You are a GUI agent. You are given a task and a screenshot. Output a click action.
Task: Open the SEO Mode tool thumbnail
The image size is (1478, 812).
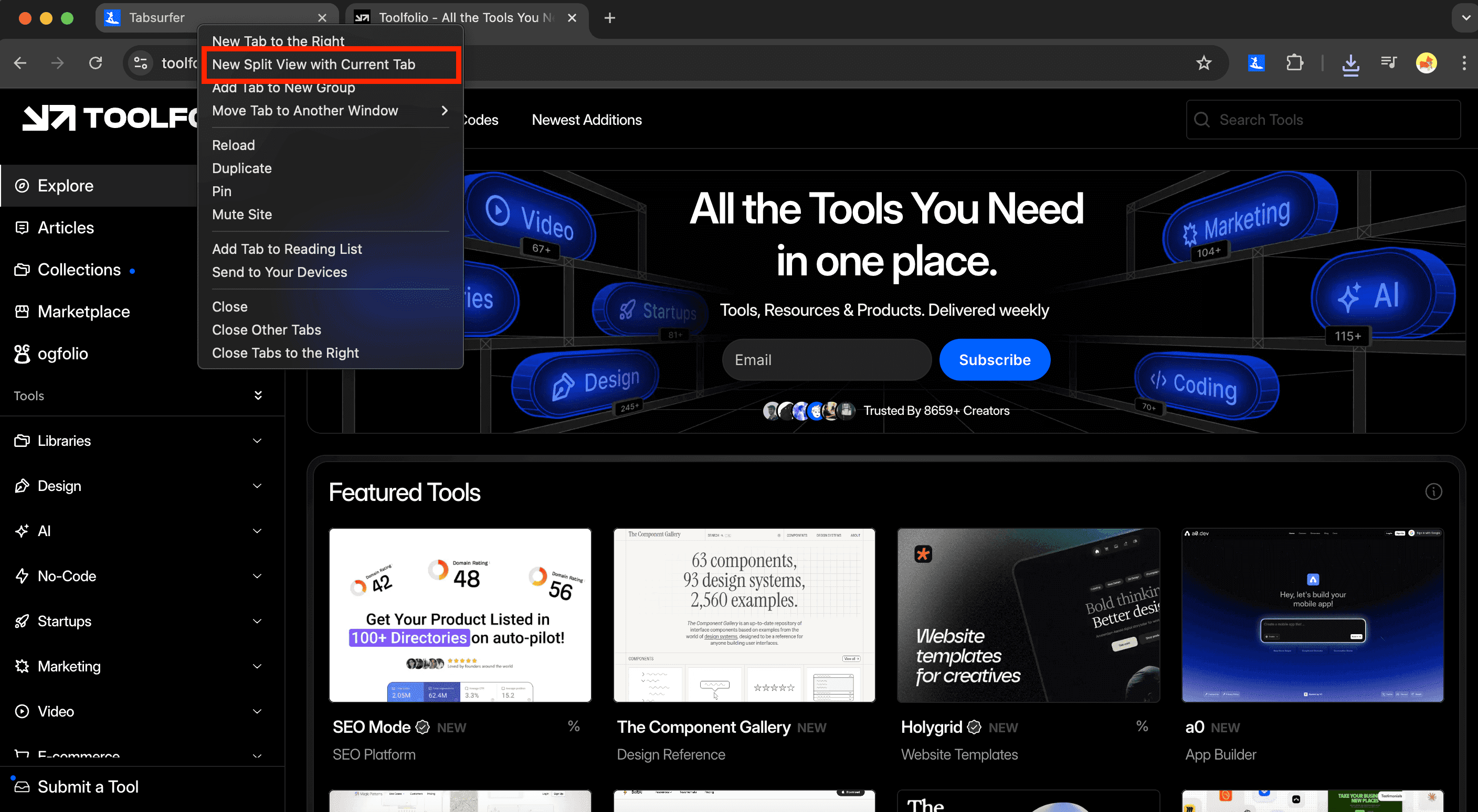tap(460, 615)
